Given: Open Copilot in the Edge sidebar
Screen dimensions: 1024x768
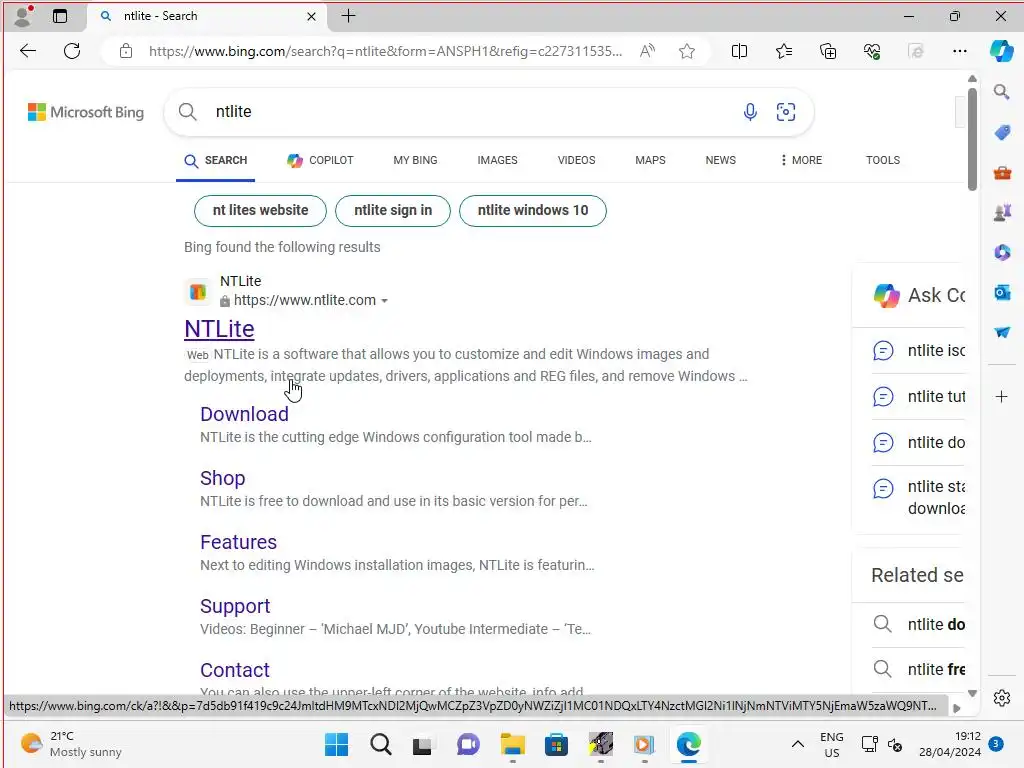Looking at the screenshot, I should pyautogui.click(x=1001, y=51).
